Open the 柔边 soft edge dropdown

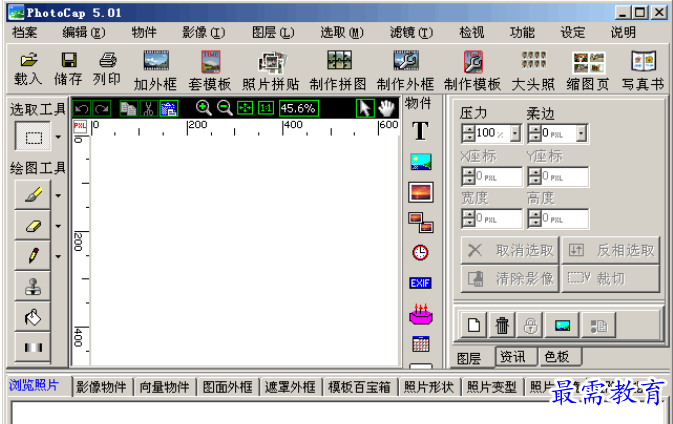581,133
